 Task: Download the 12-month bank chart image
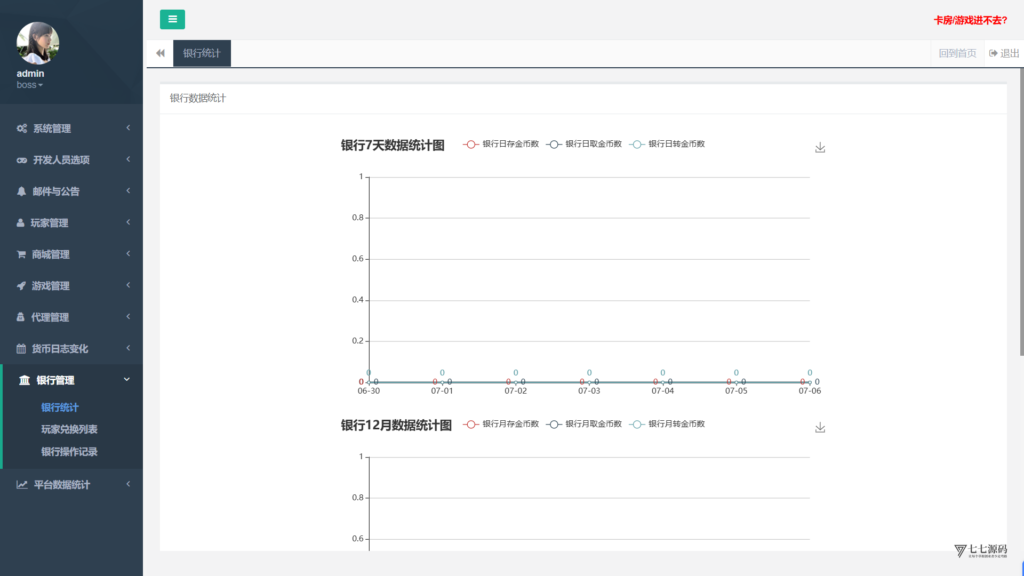pos(820,428)
